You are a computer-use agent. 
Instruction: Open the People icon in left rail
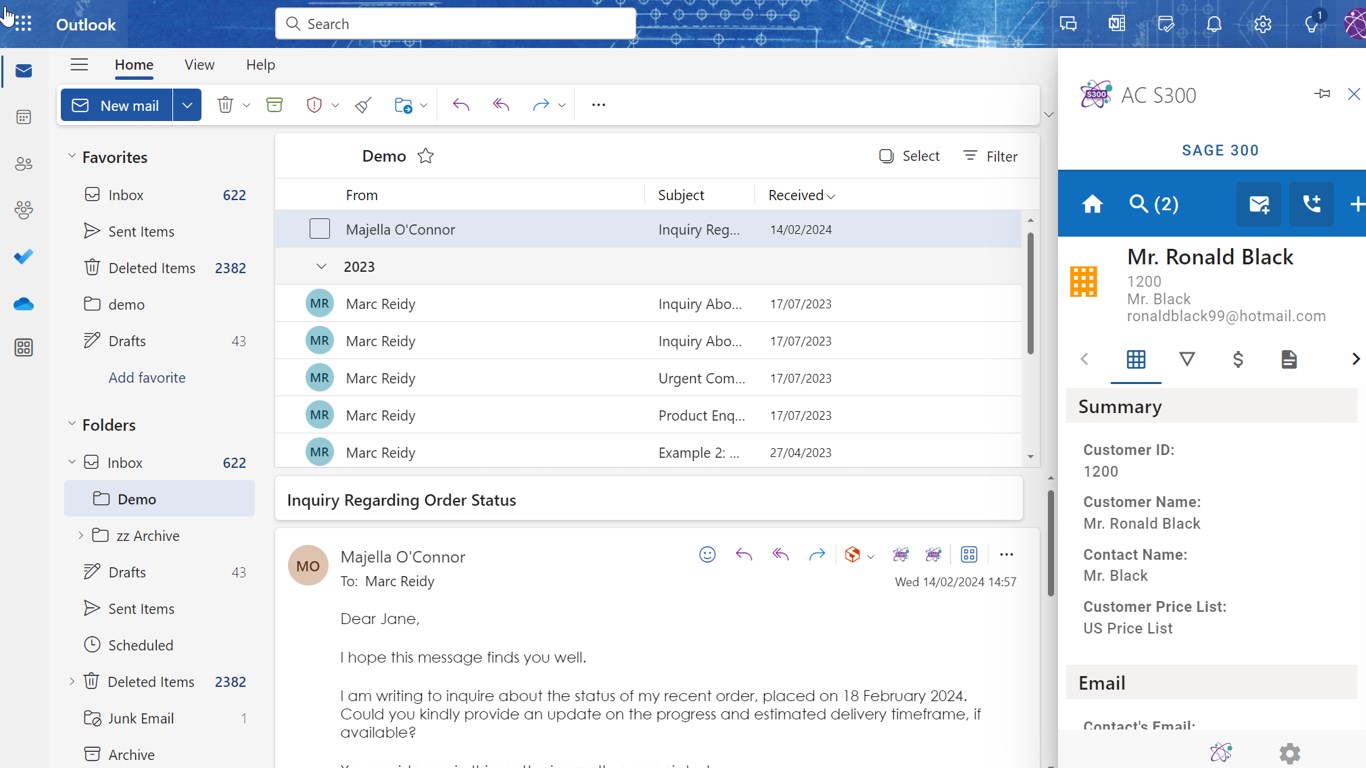24,164
